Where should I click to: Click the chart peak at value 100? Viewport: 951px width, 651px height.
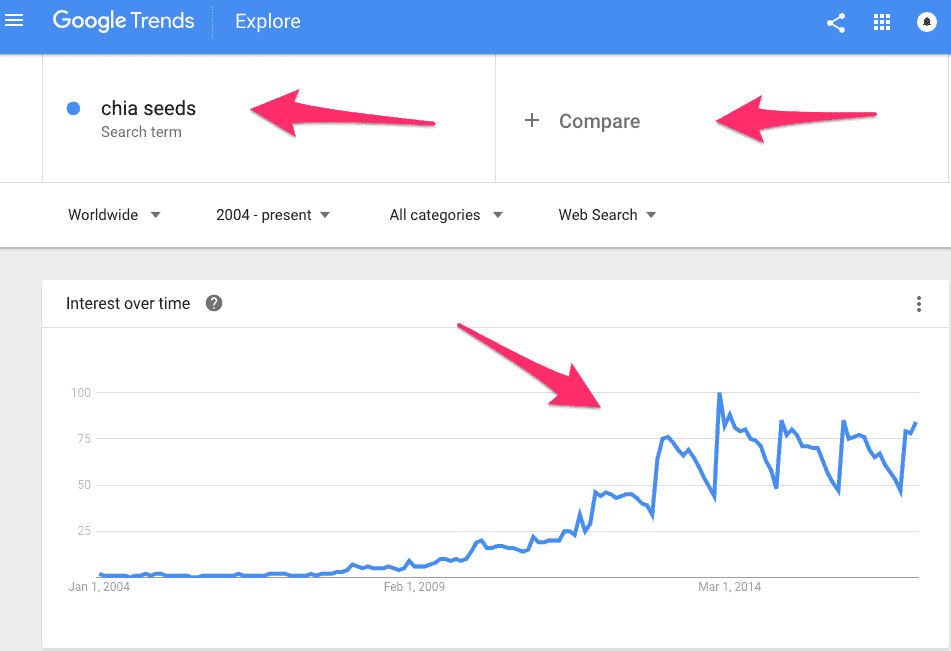(719, 394)
